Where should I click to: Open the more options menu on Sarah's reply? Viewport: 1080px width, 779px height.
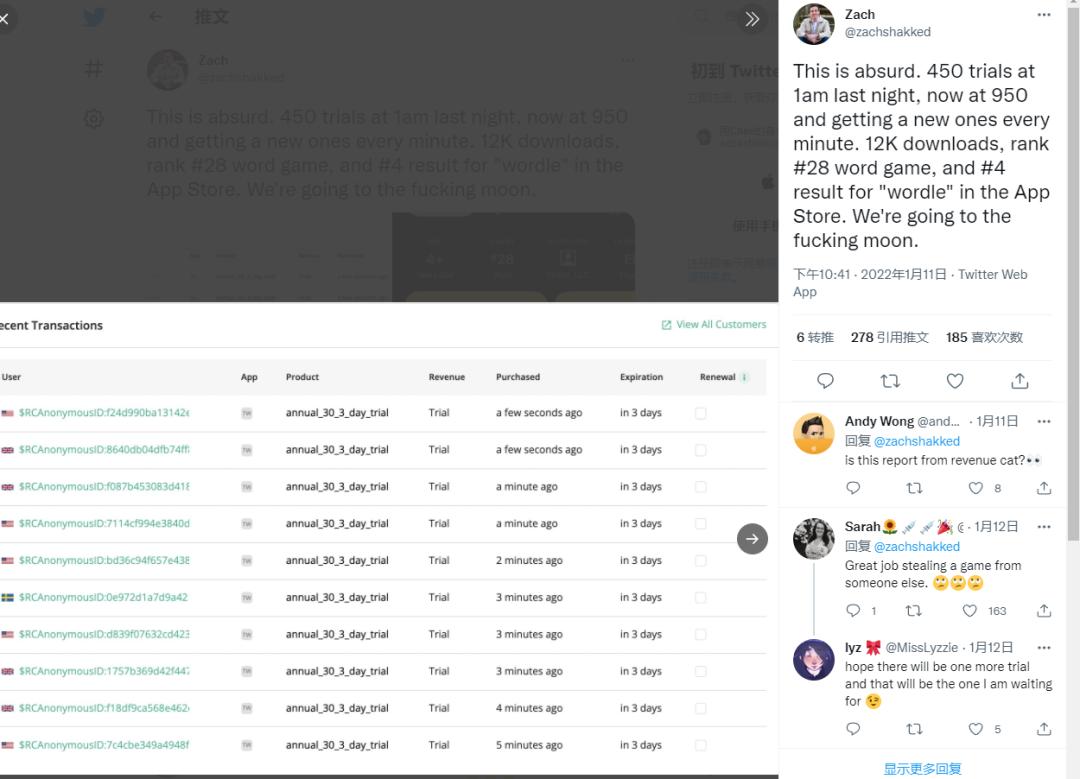tap(1043, 527)
